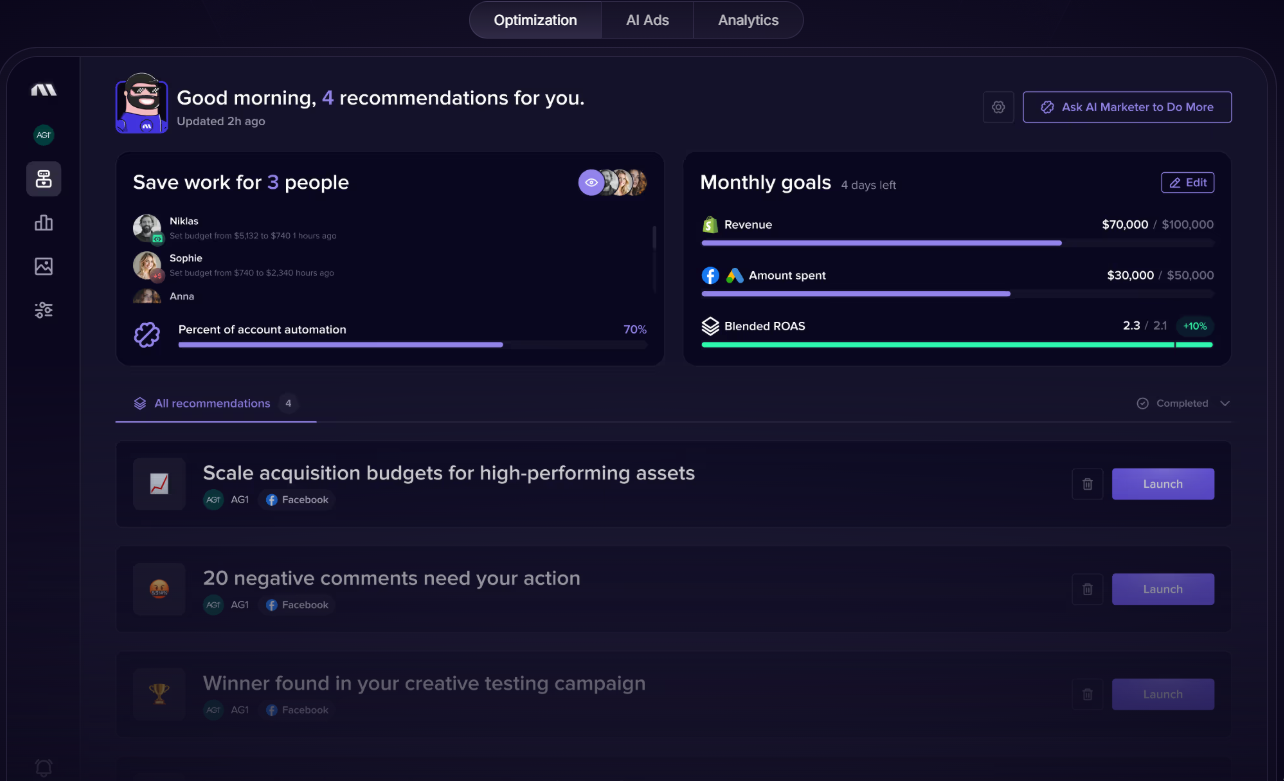
Task: Delete the Scale acquisition budgets recommendation
Action: point(1087,484)
